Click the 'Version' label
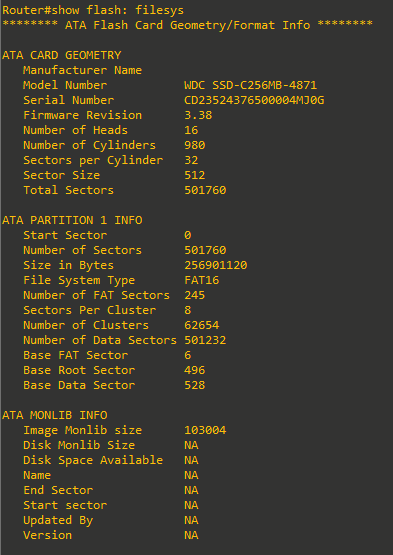This screenshot has width=393, height=555. (47, 535)
